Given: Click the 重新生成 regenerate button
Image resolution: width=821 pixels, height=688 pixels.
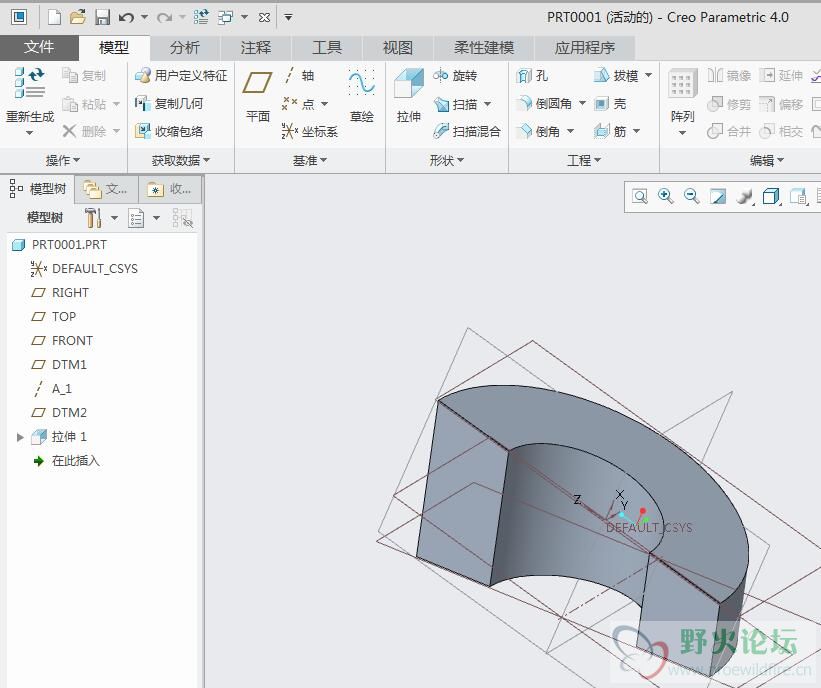Looking at the screenshot, I should (x=30, y=99).
